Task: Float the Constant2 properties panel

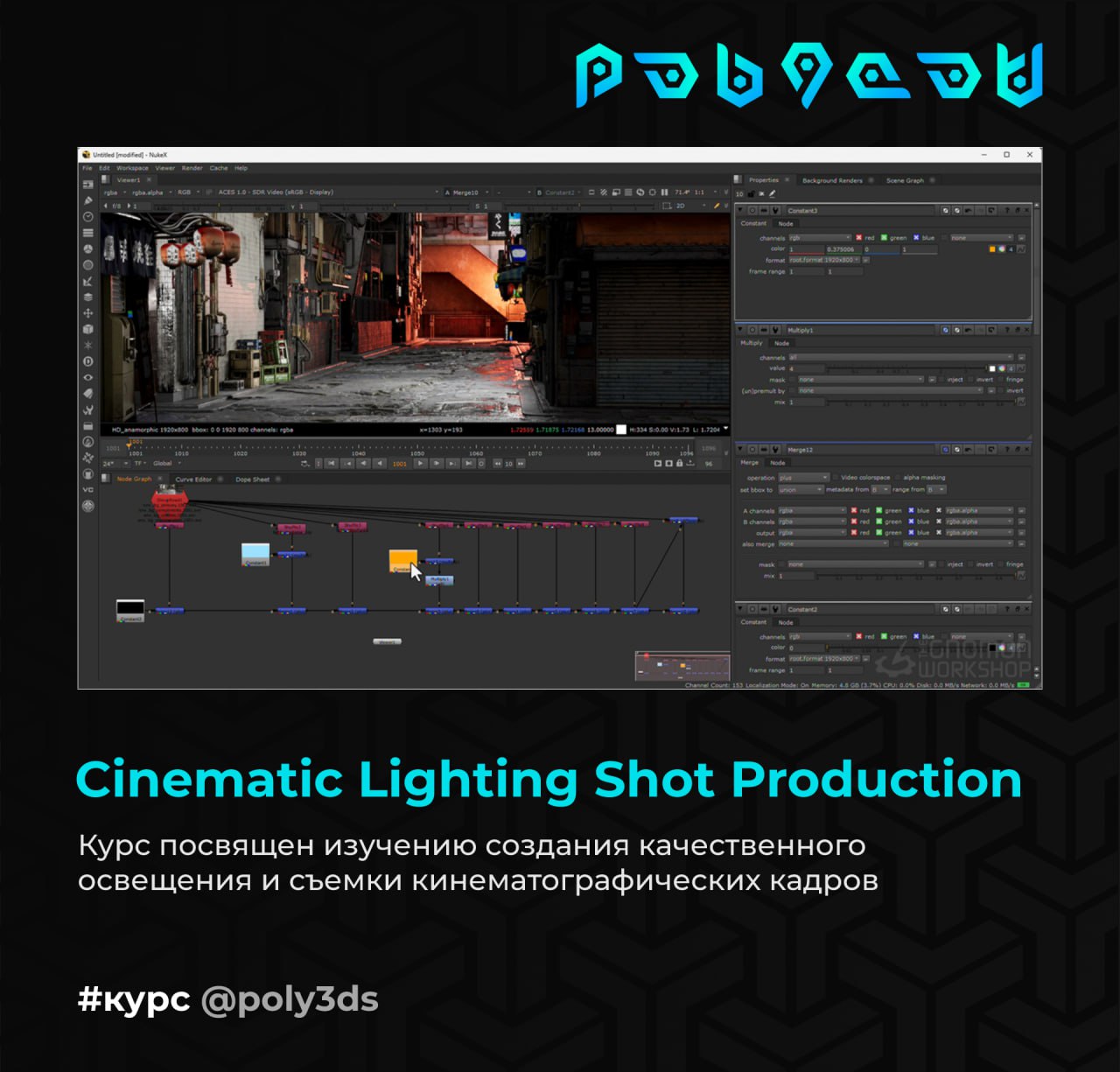Action: point(1018,608)
